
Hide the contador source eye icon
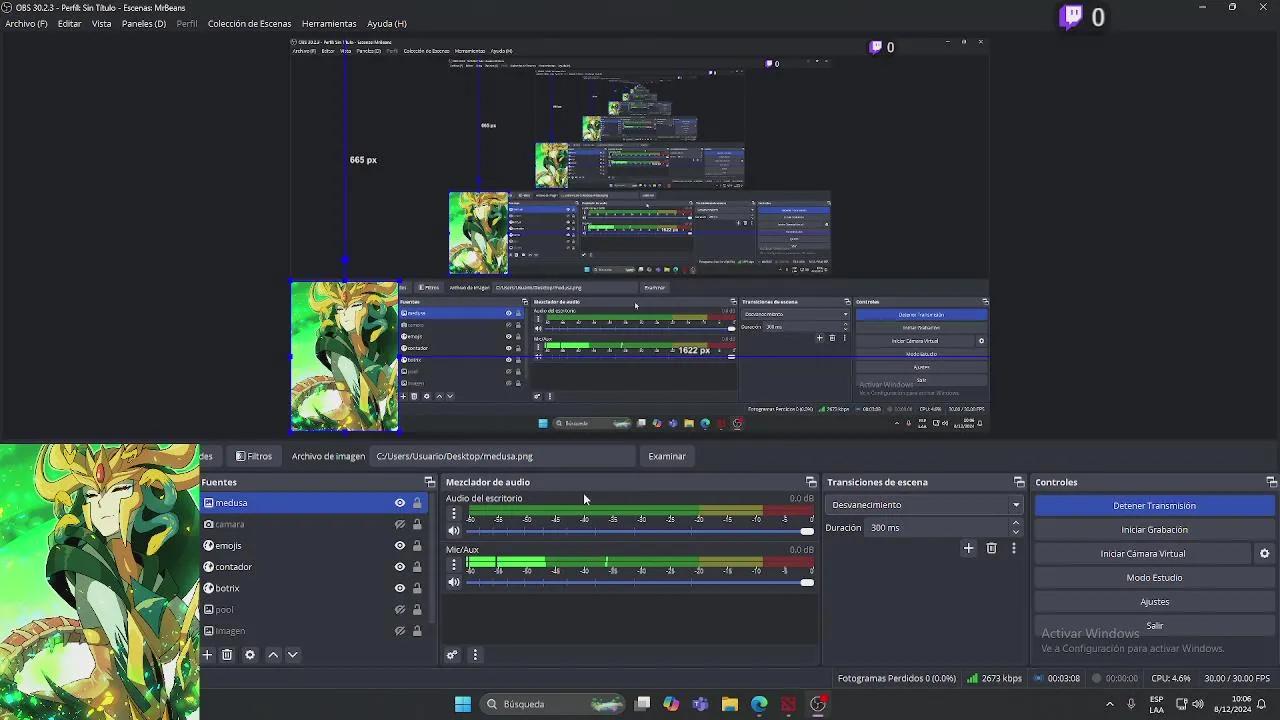(400, 567)
